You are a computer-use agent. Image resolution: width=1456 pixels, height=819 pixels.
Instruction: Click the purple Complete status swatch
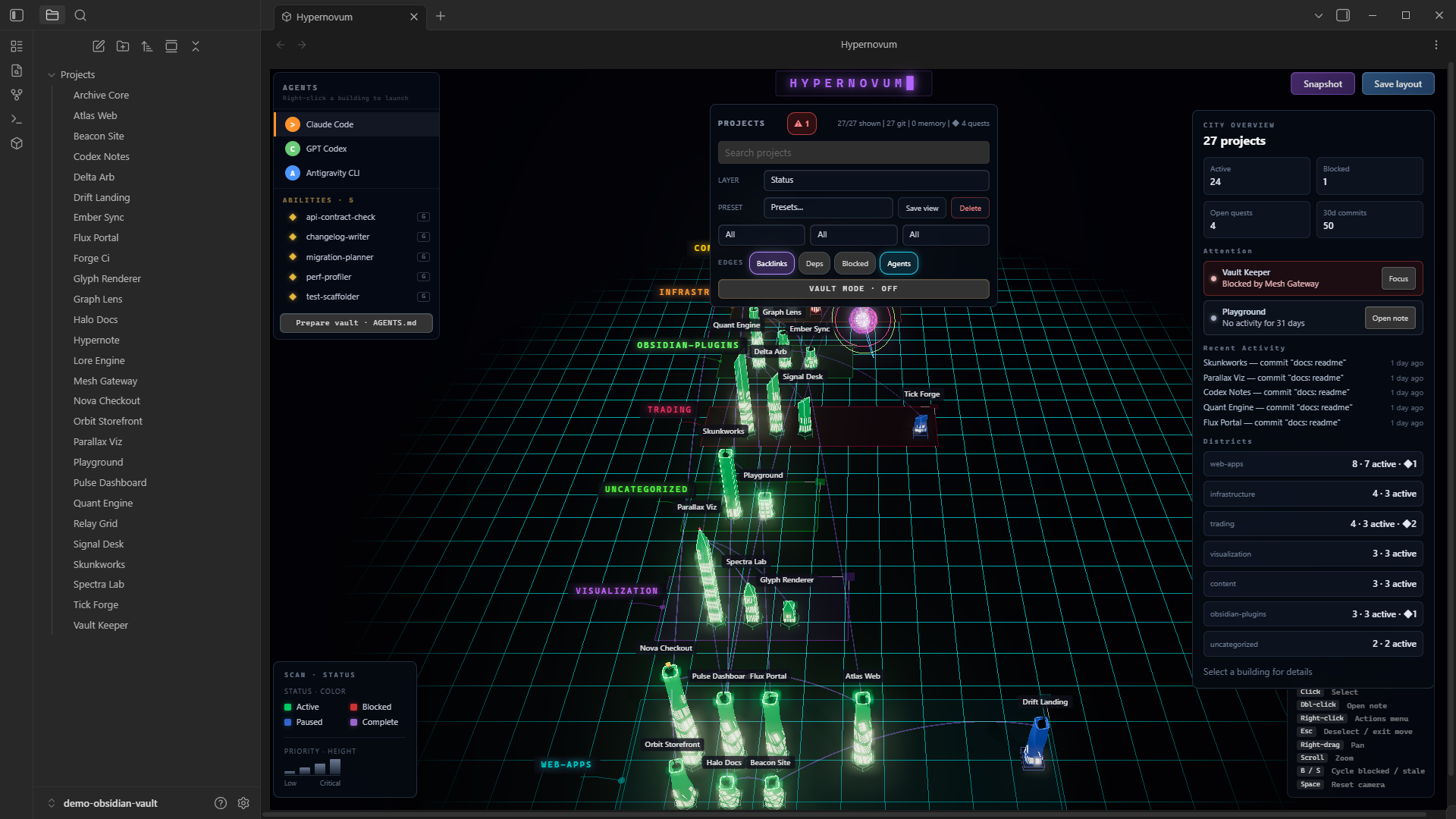pos(353,722)
